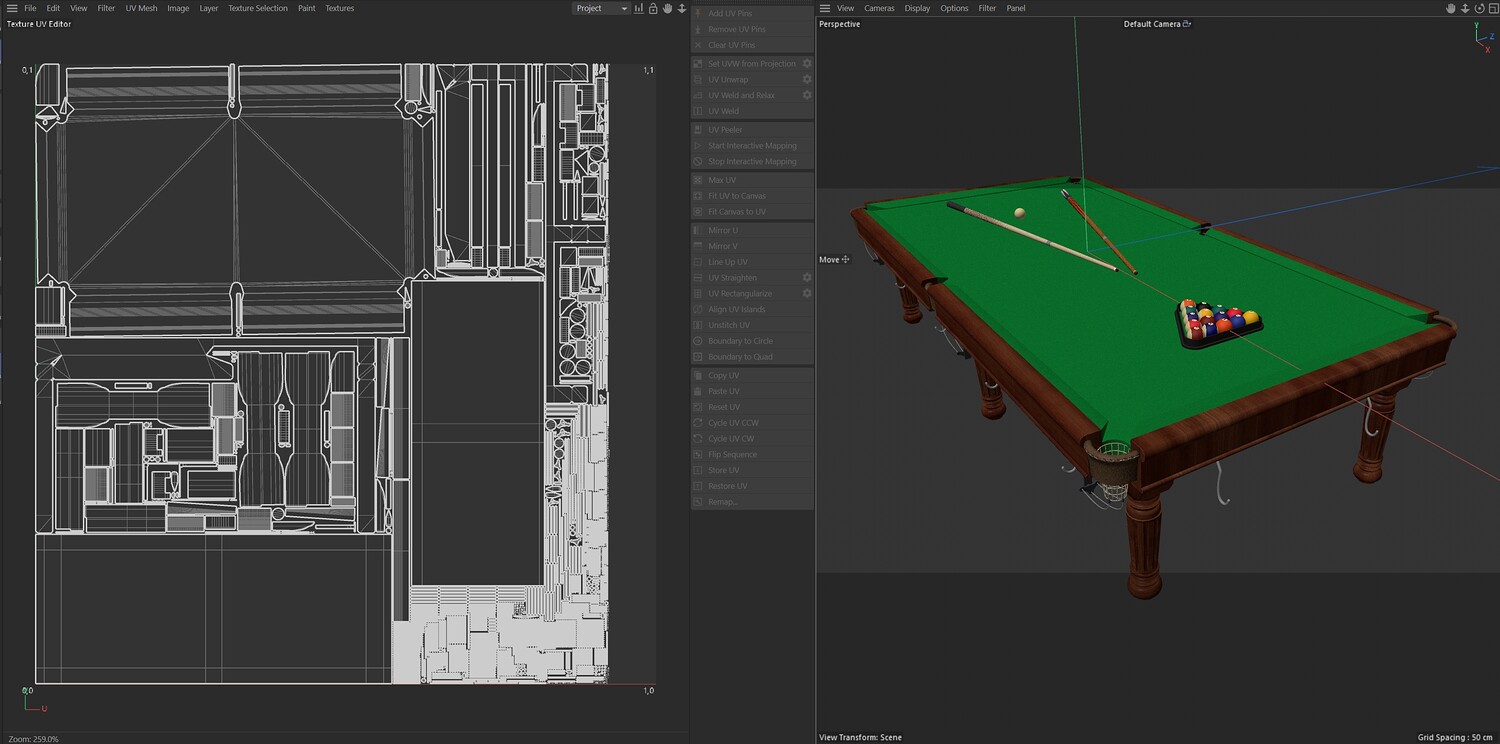Open the Display menu in Perspective viewport
The image size is (1500, 744).
(x=917, y=8)
